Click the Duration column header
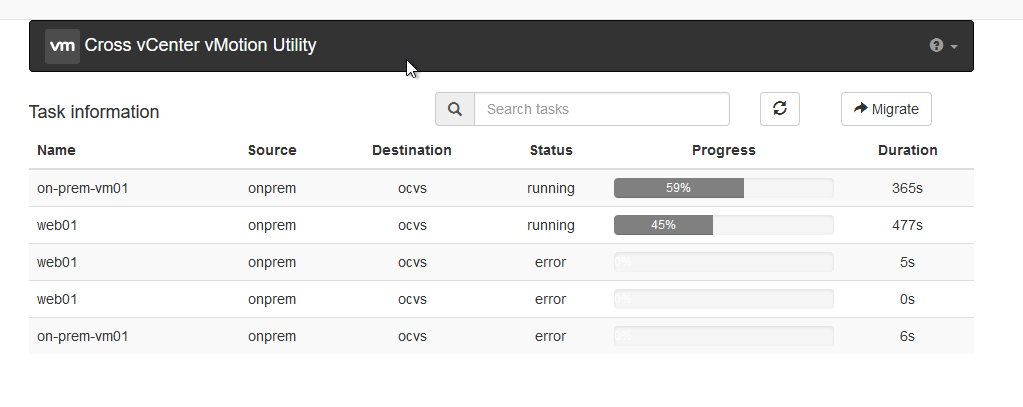The image size is (1023, 407). 908,150
